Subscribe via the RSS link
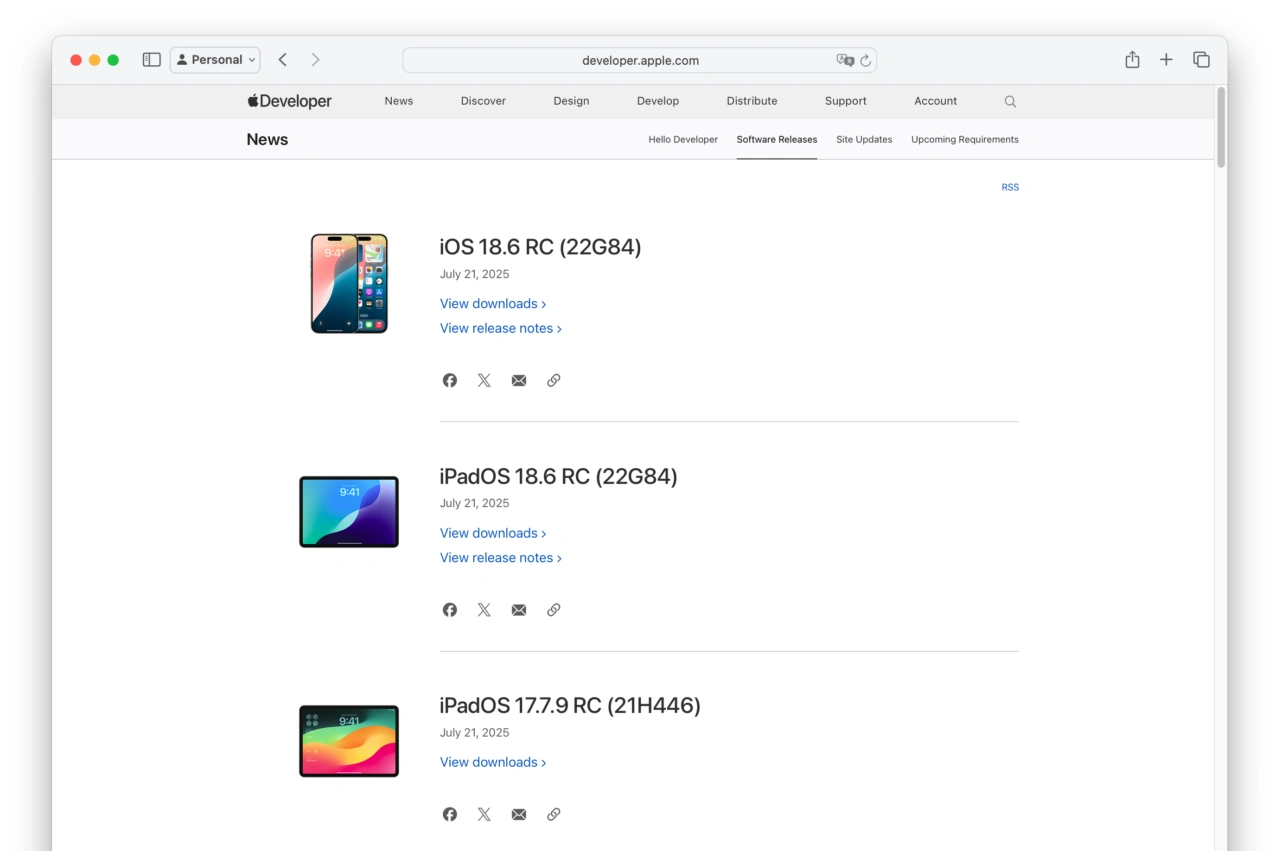This screenshot has height=851, width=1280. pyautogui.click(x=1010, y=187)
